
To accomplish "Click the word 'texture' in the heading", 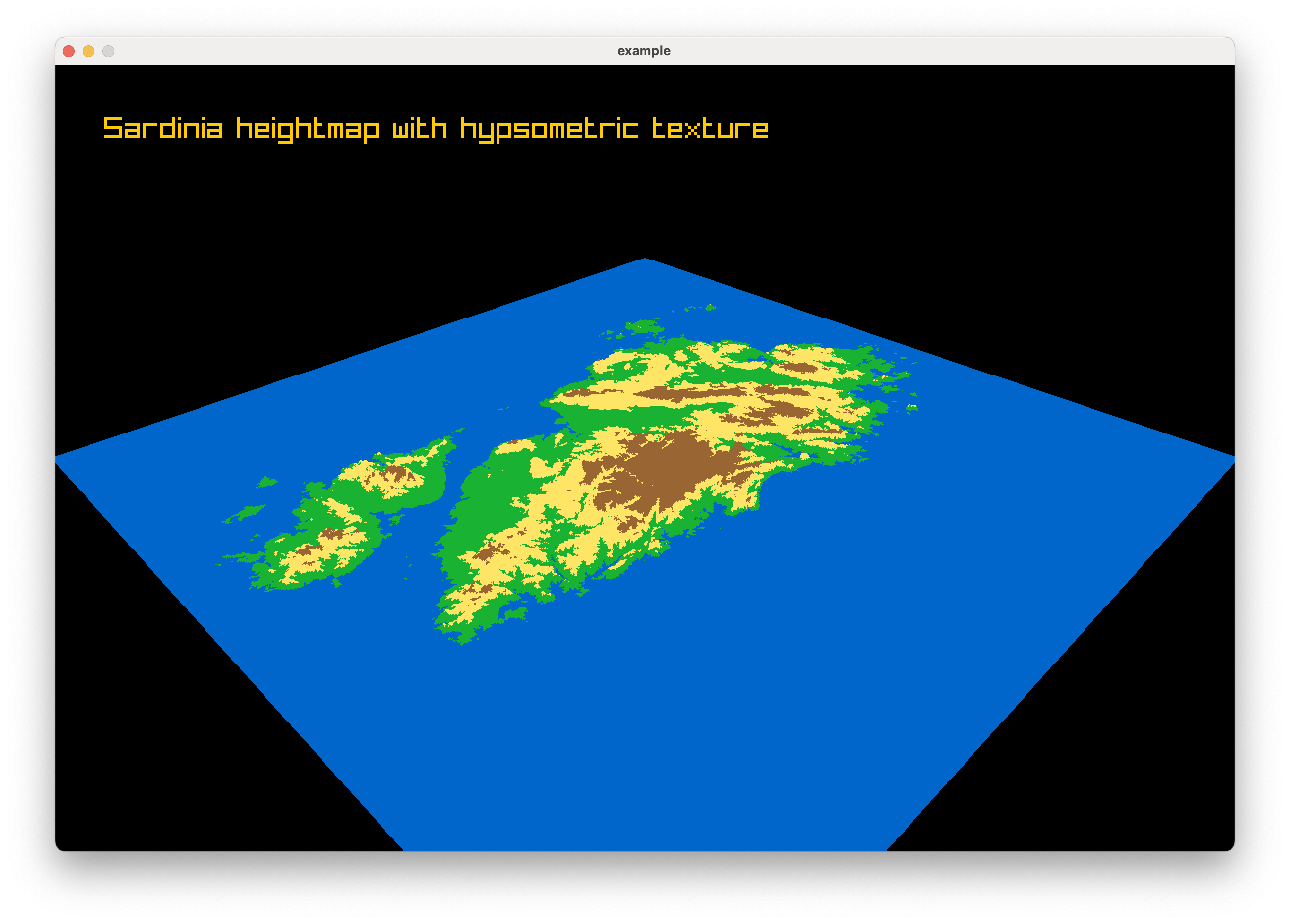I will click(711, 128).
